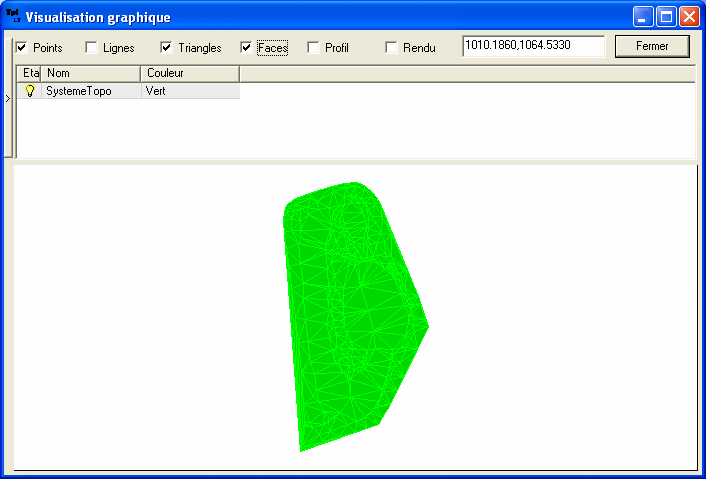The height and width of the screenshot is (479, 706).
Task: Click the Couleur column header
Action: pyautogui.click(x=189, y=73)
